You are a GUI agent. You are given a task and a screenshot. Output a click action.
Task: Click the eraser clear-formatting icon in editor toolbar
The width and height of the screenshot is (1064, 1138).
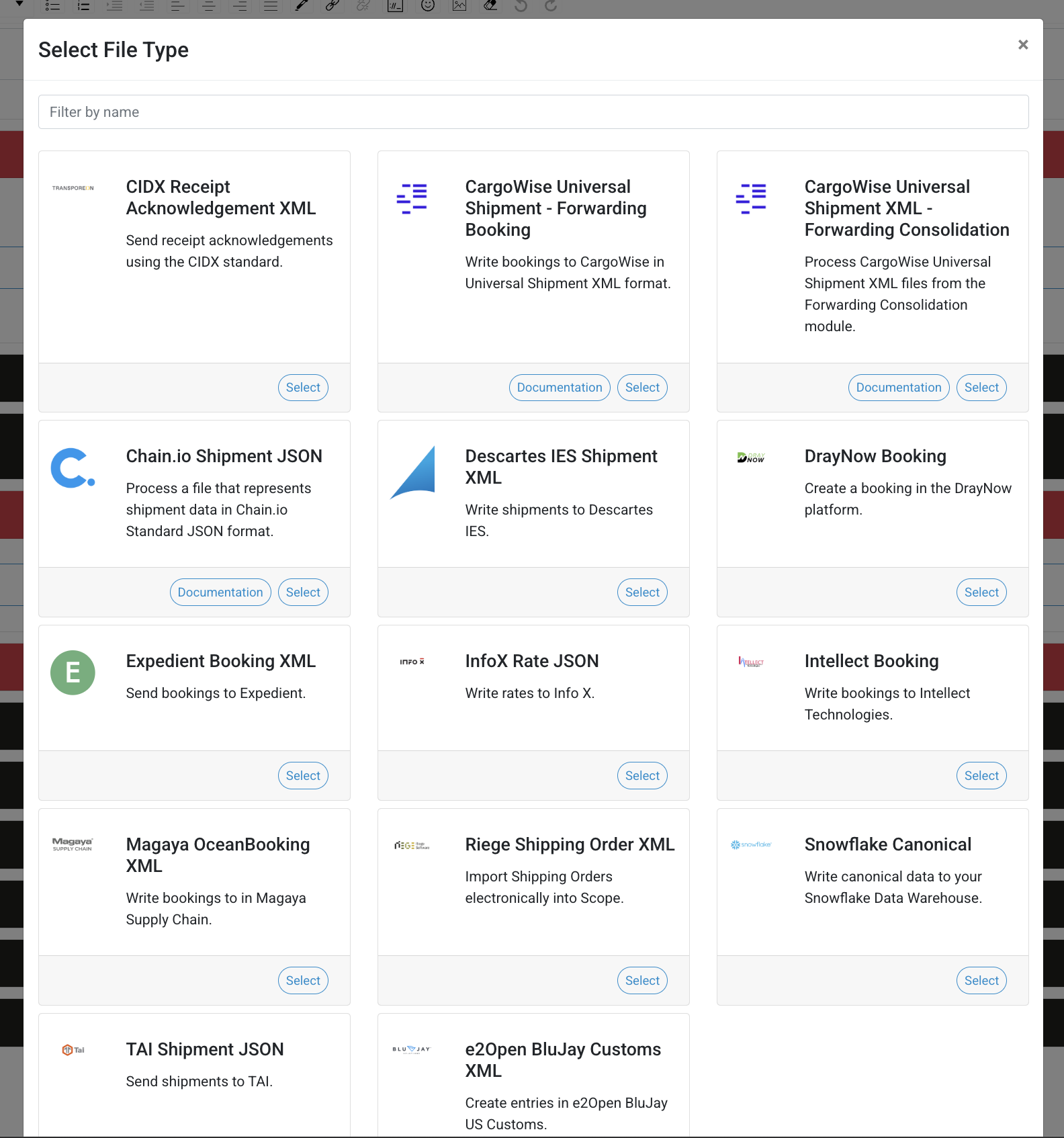tap(490, 5)
